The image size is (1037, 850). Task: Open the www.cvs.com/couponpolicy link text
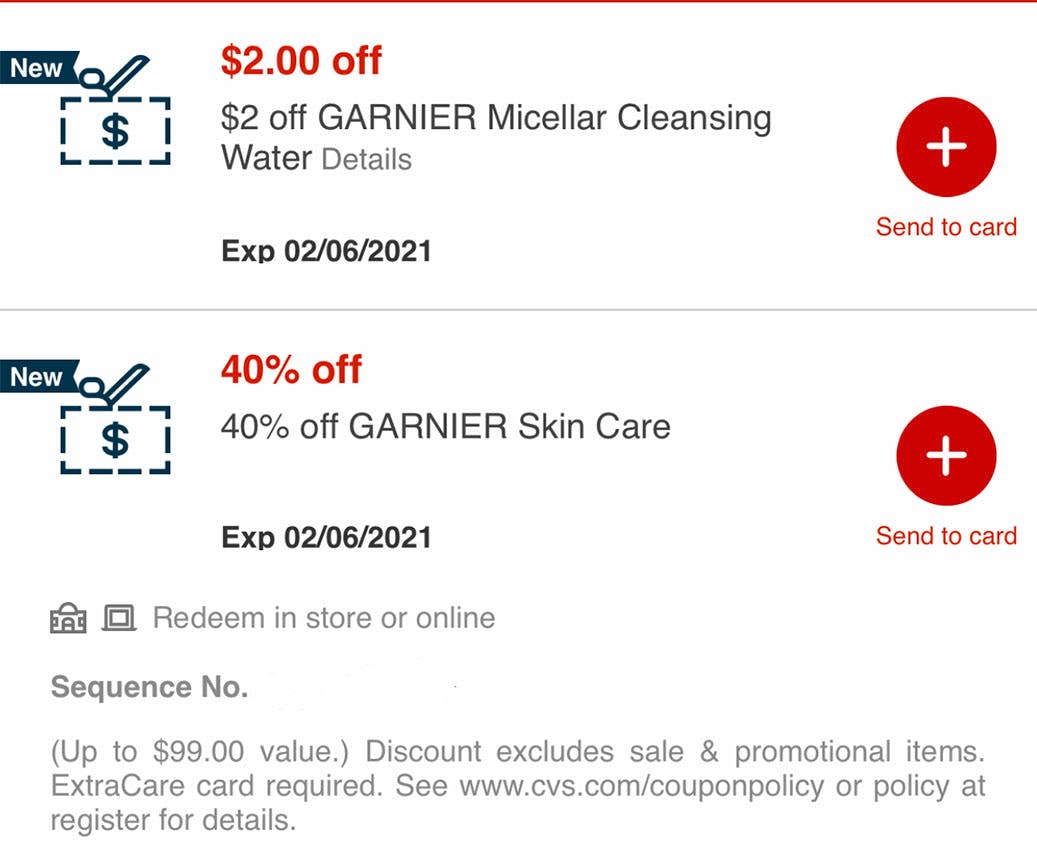pos(642,786)
